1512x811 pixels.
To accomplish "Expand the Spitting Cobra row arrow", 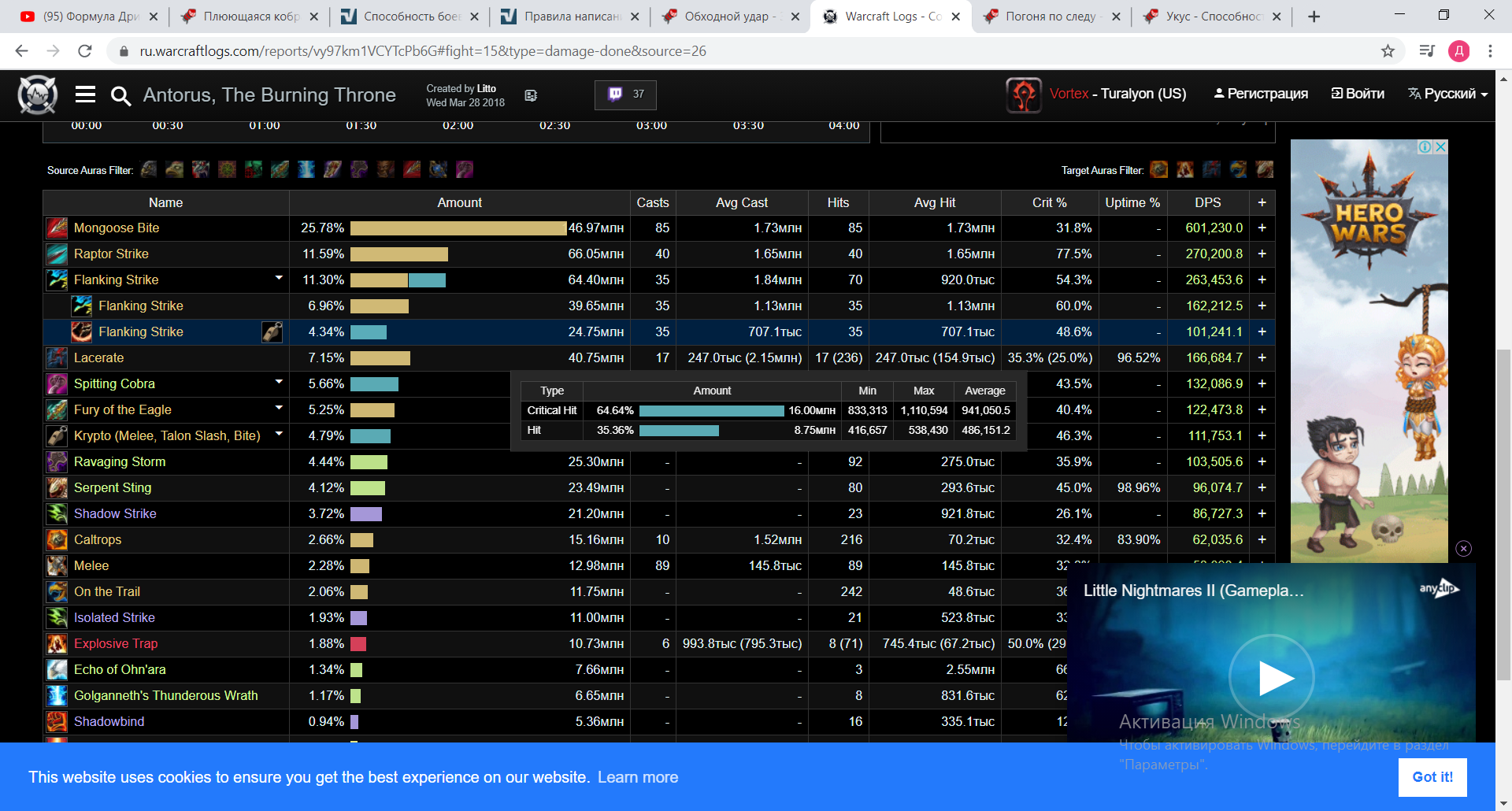I will [279, 383].
